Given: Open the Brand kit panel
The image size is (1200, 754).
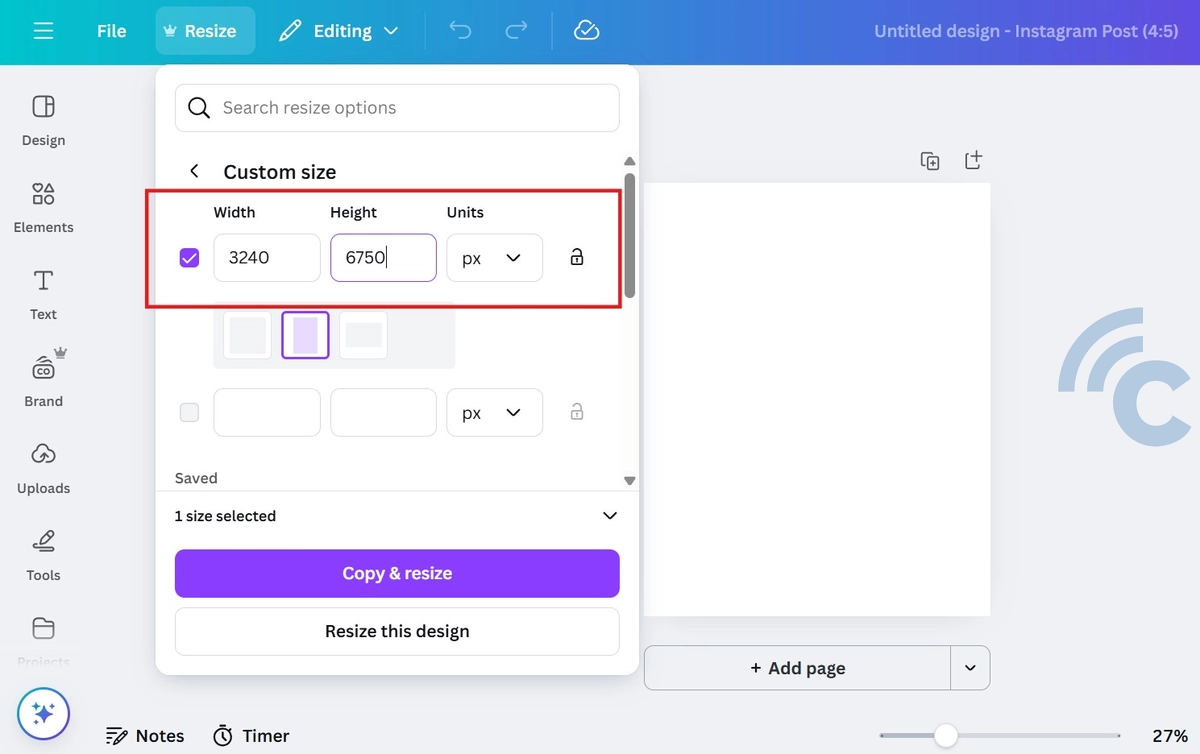Looking at the screenshot, I should point(43,381).
